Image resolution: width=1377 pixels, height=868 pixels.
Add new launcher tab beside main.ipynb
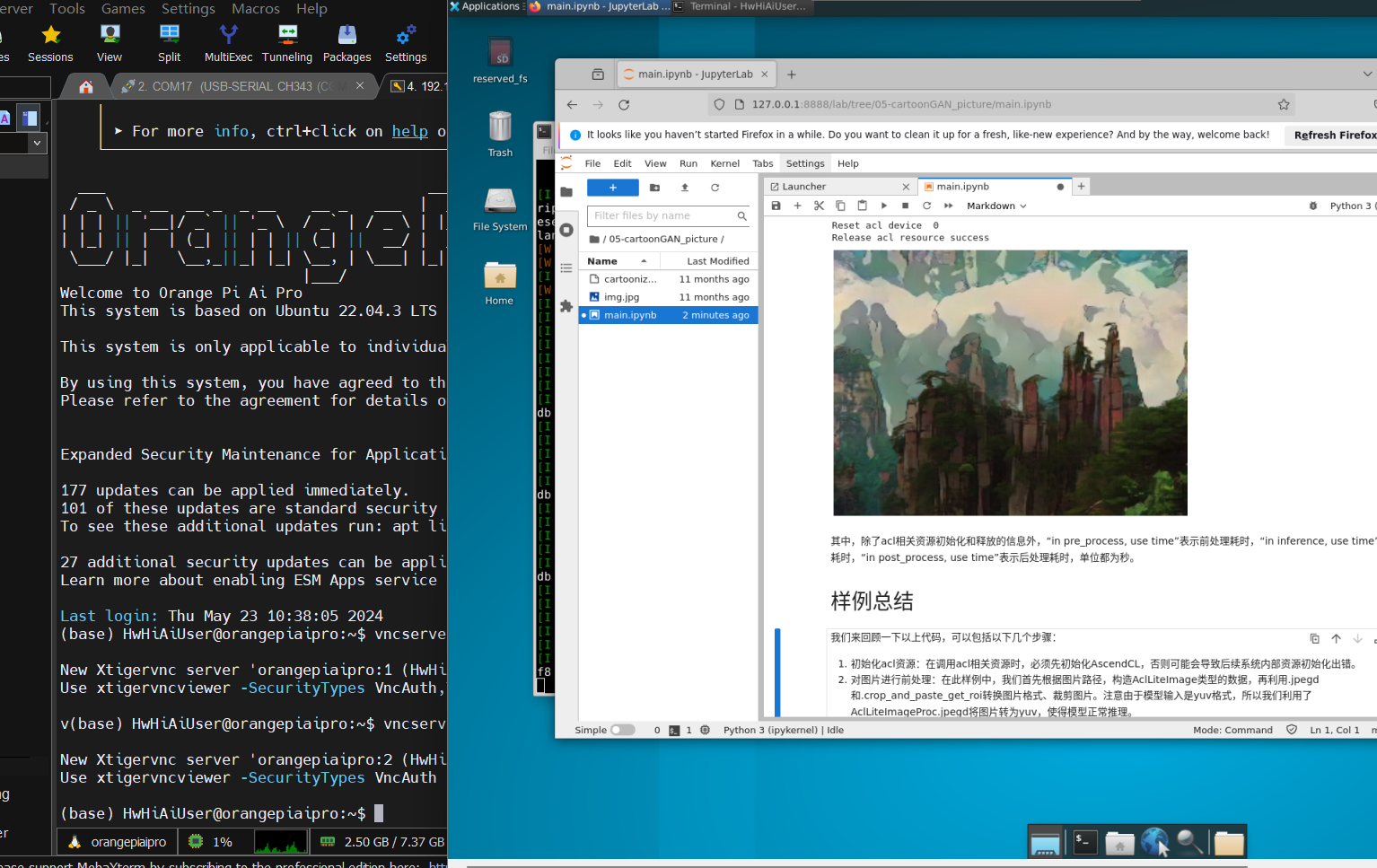[x=1082, y=186]
